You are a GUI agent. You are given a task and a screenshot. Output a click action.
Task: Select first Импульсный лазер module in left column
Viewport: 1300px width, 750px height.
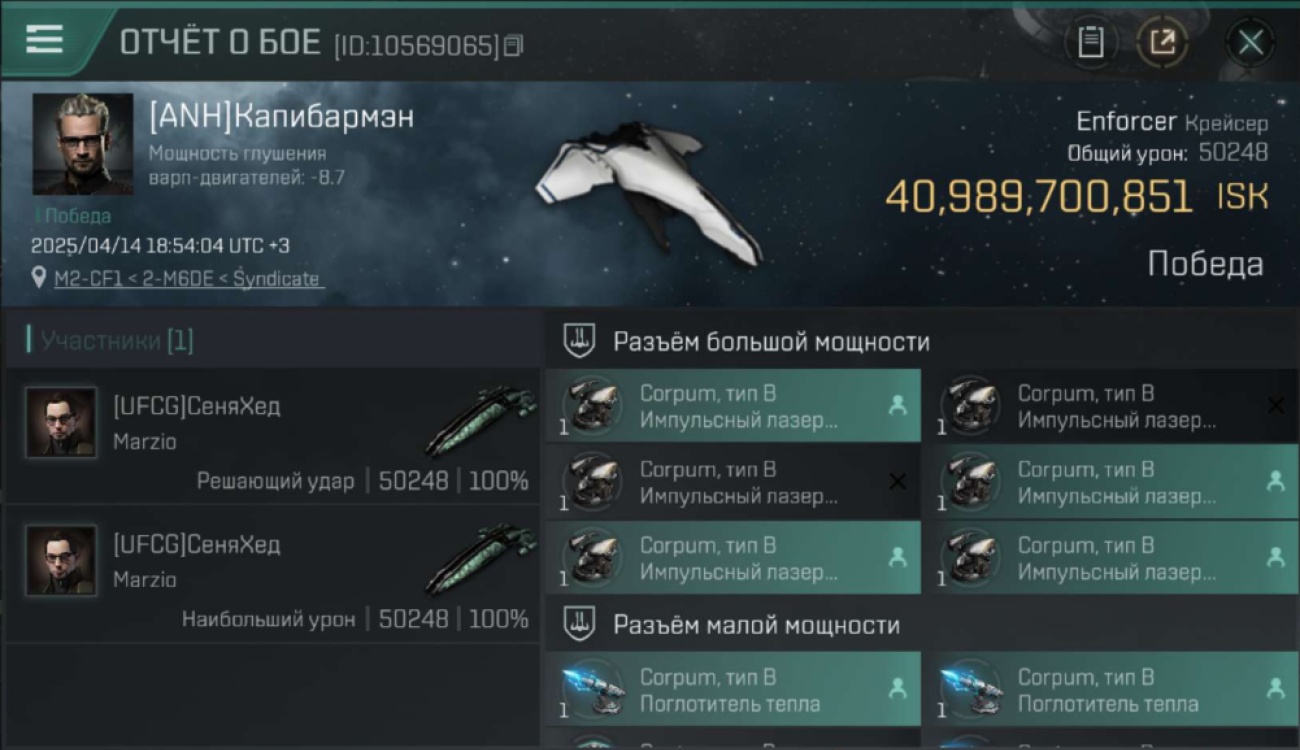click(x=733, y=406)
